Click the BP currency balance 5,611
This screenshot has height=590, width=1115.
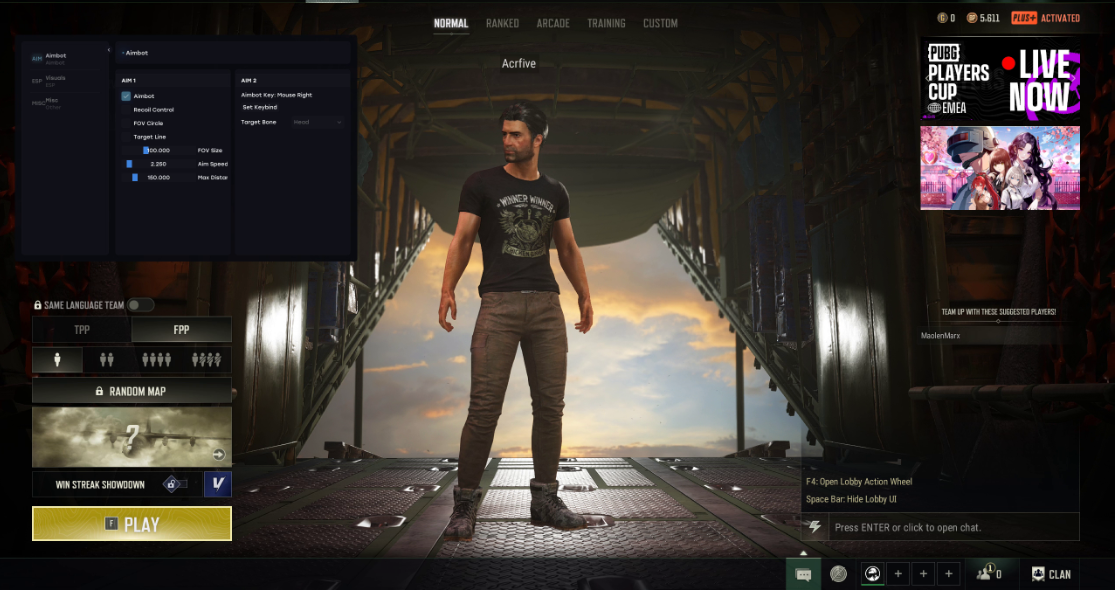pos(983,18)
